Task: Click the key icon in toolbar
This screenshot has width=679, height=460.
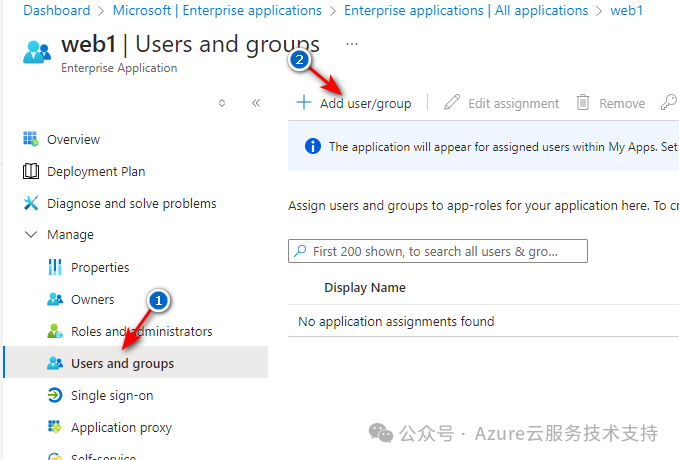Action: click(x=669, y=103)
